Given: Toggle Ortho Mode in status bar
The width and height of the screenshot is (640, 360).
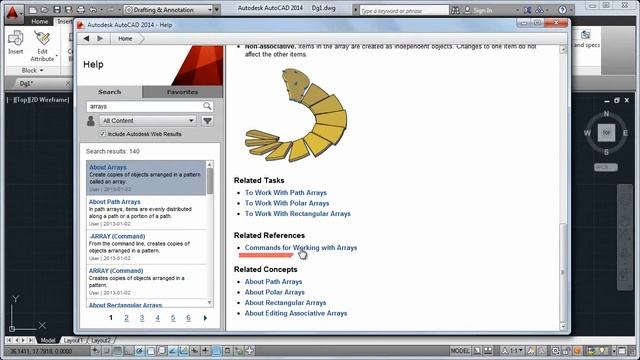Looking at the screenshot, I should 129,351.
